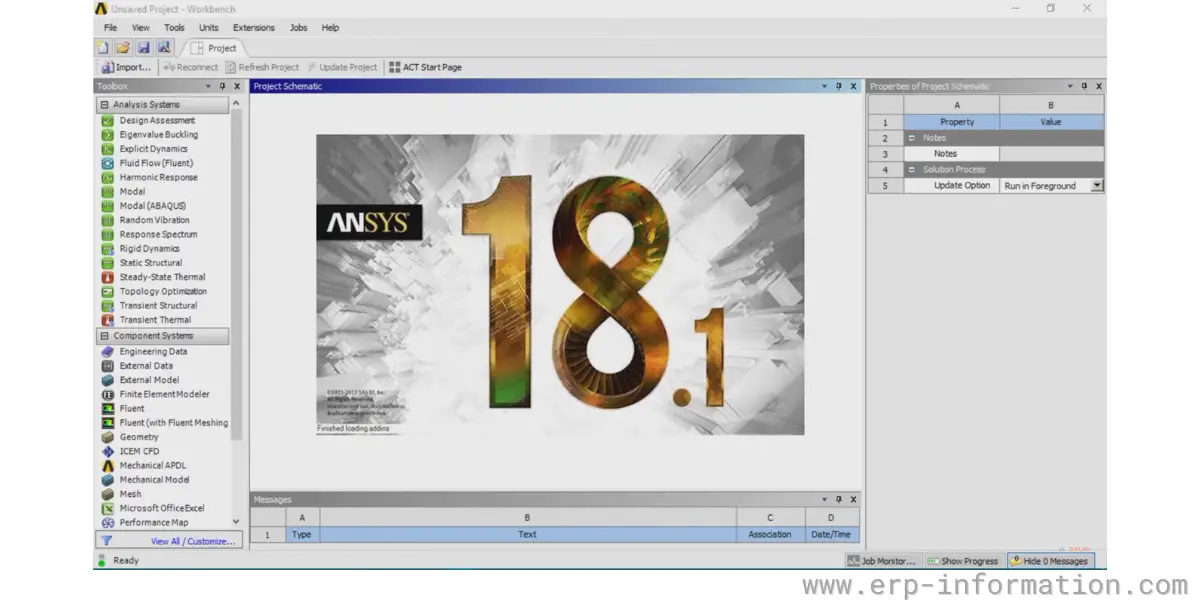1200x600 pixels.
Task: Select the Fluid Flow (Fluent) icon
Action: pyautogui.click(x=108, y=163)
